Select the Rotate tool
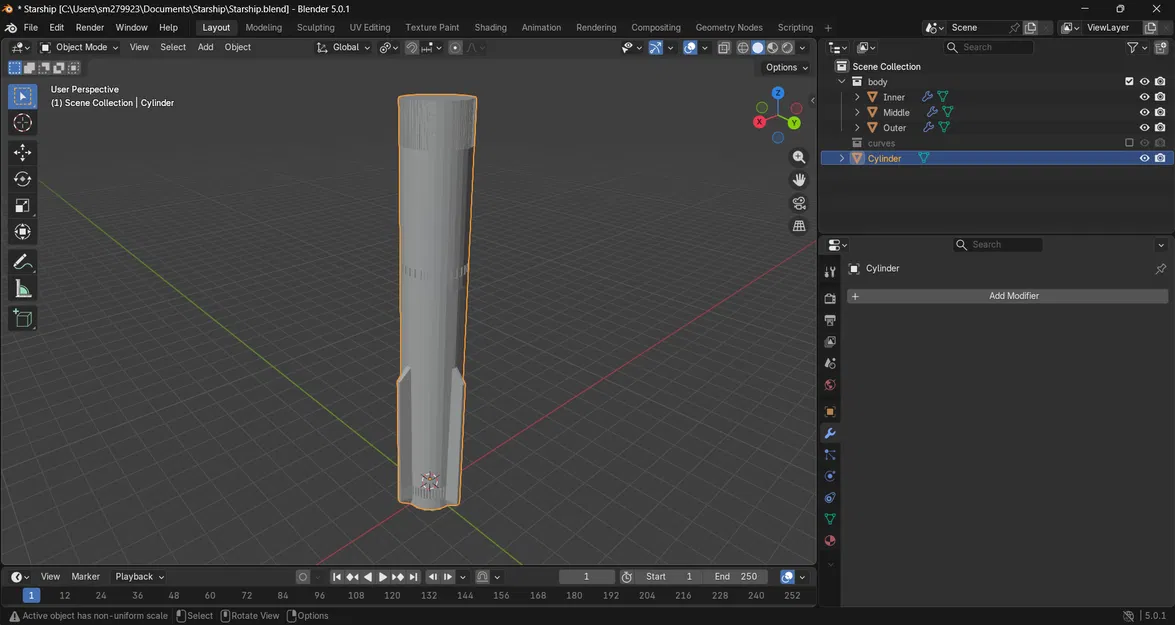 [x=22, y=178]
